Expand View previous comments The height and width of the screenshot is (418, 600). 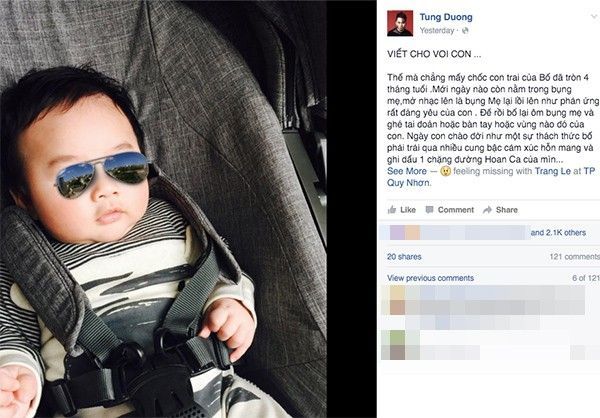tap(430, 278)
